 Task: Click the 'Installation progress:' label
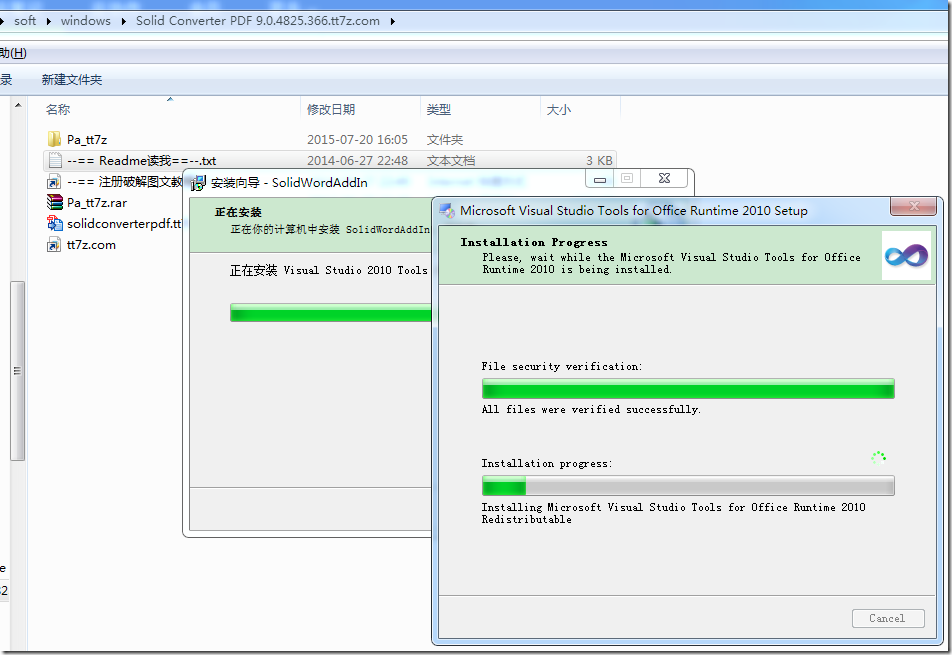[546, 464]
